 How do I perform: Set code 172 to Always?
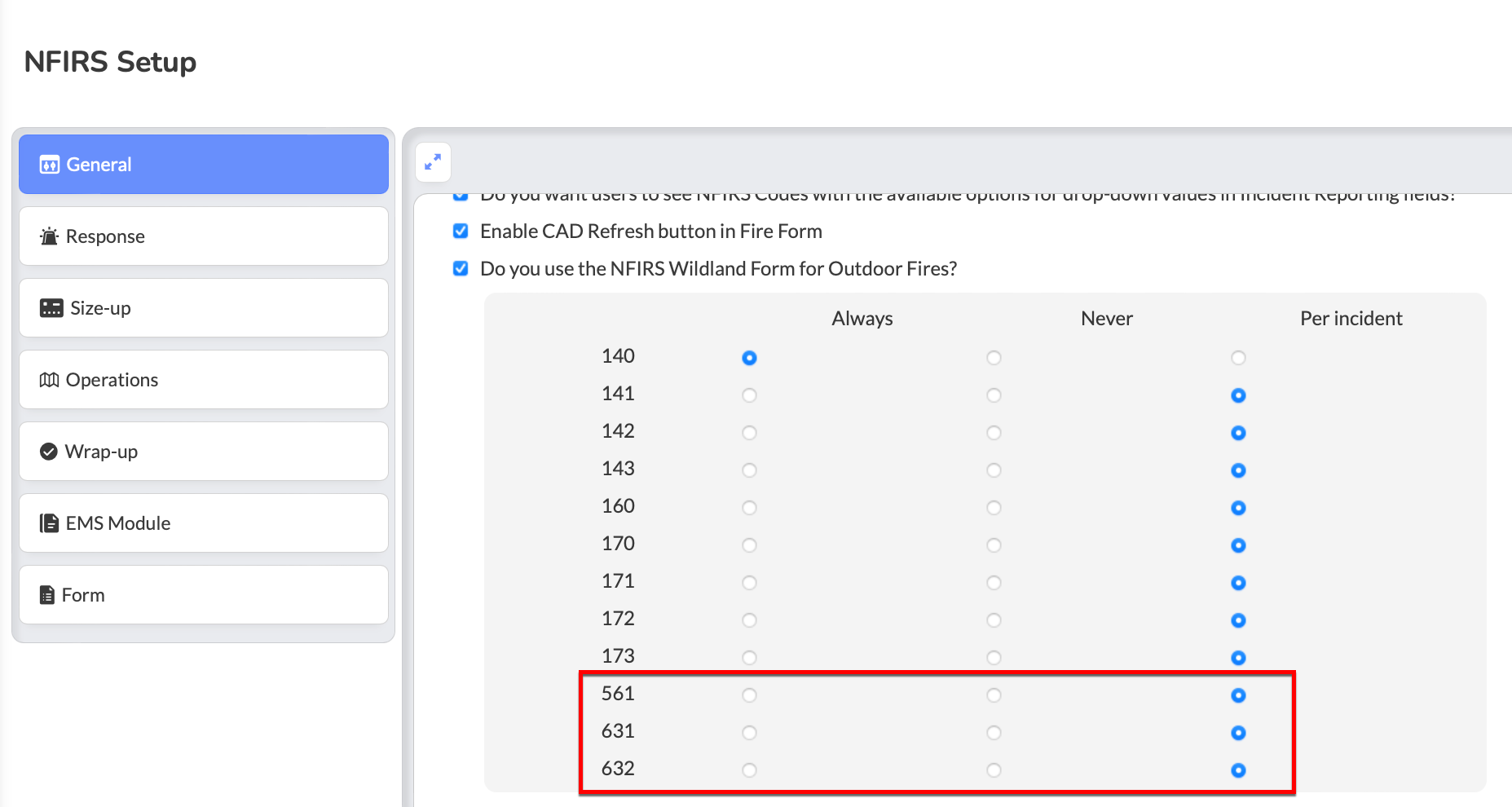(749, 620)
